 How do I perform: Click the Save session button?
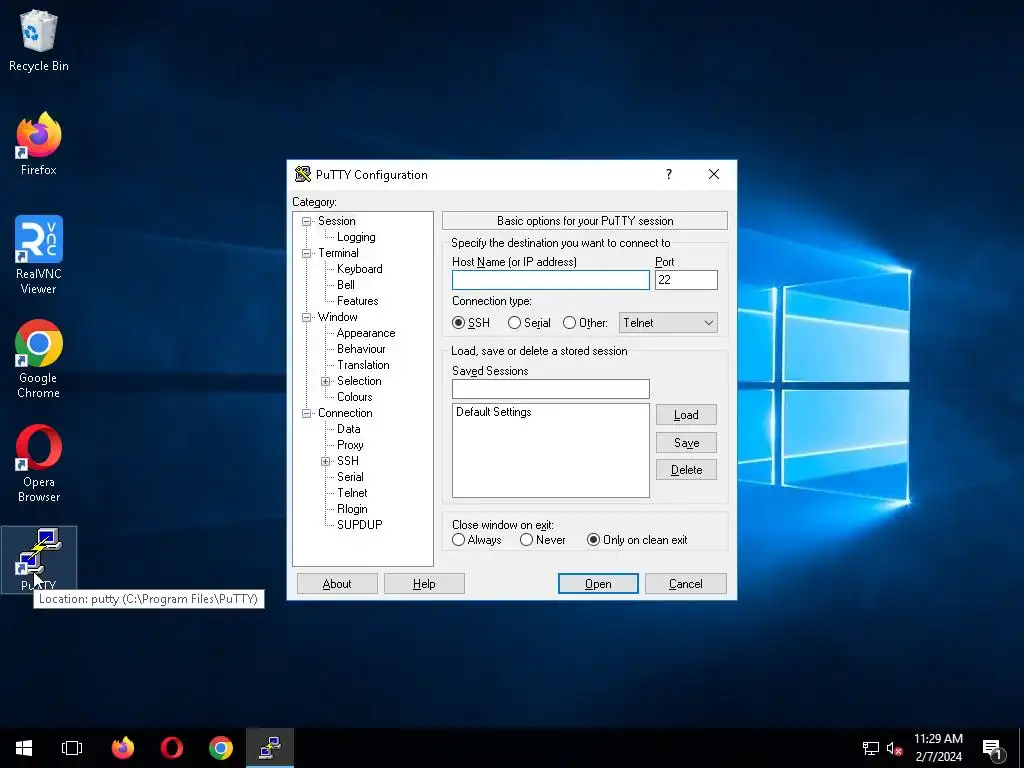(686, 443)
